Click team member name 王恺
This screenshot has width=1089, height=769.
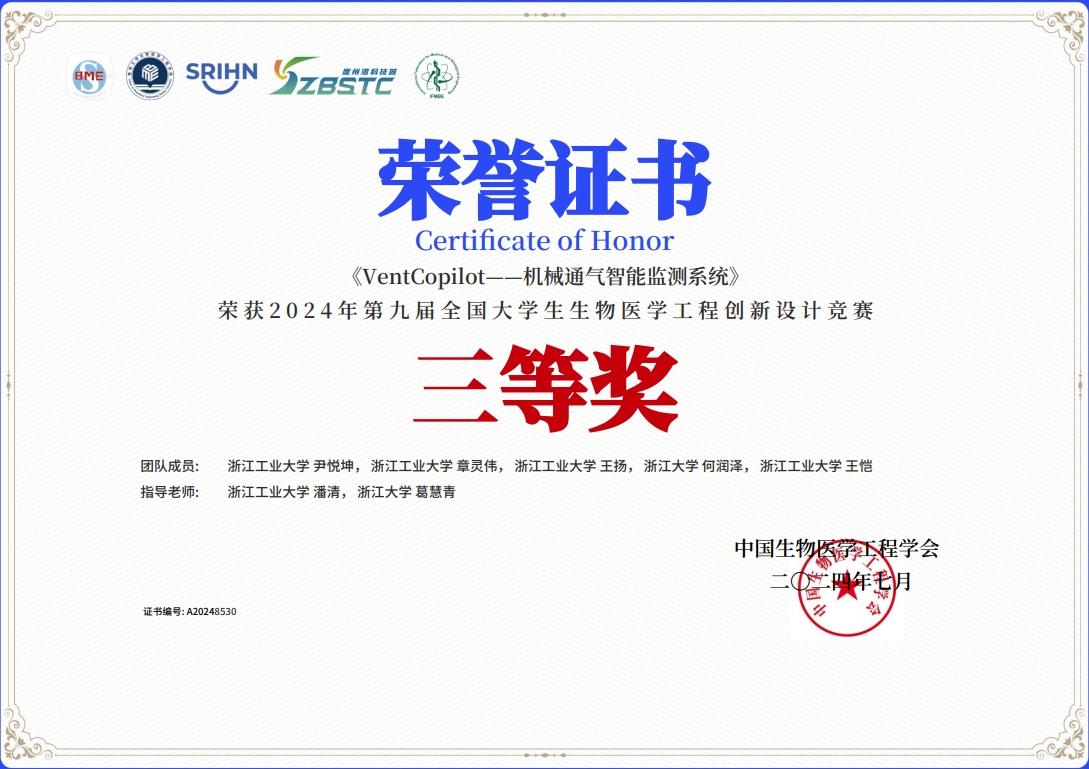coord(859,466)
